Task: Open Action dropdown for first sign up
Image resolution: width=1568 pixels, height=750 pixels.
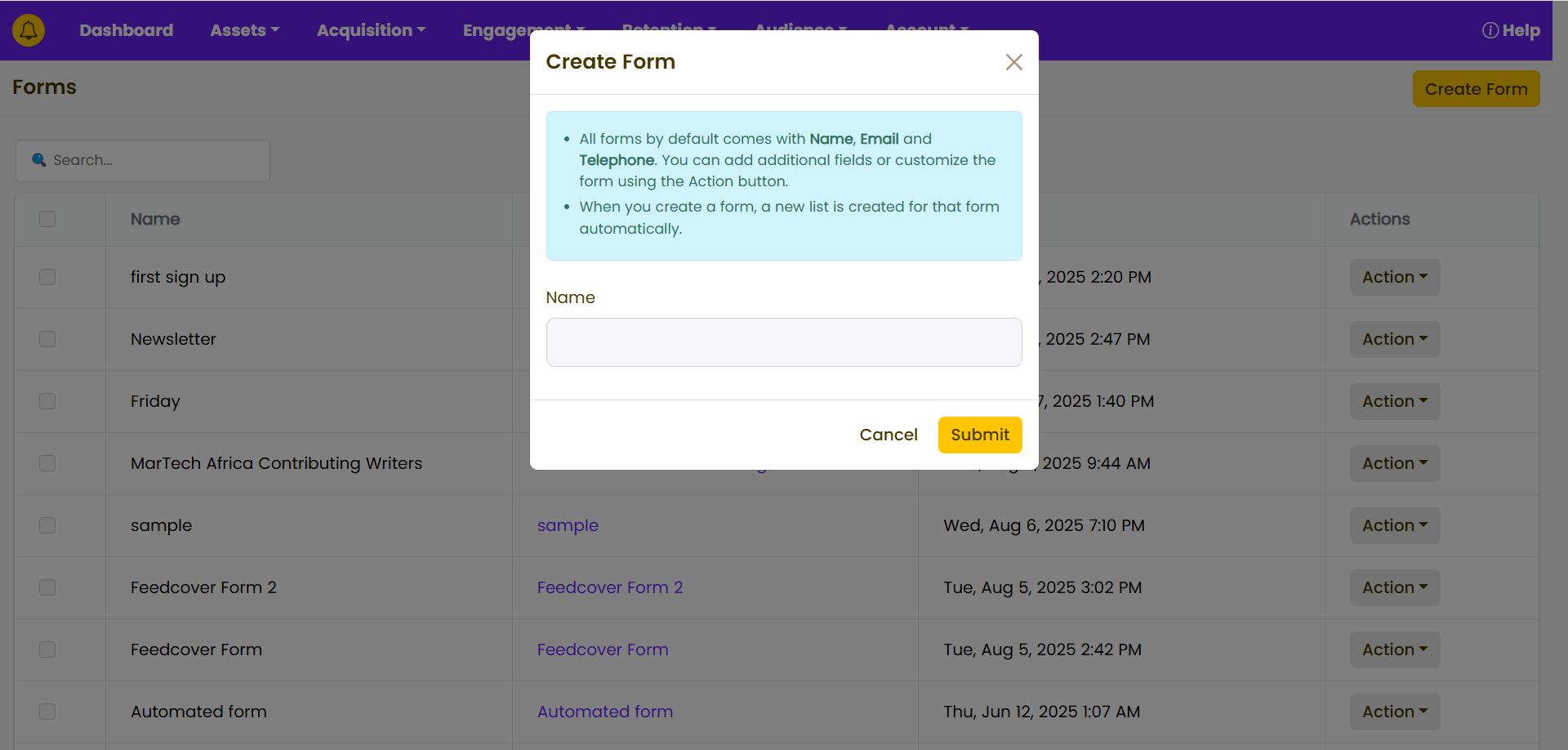Action: click(1394, 277)
